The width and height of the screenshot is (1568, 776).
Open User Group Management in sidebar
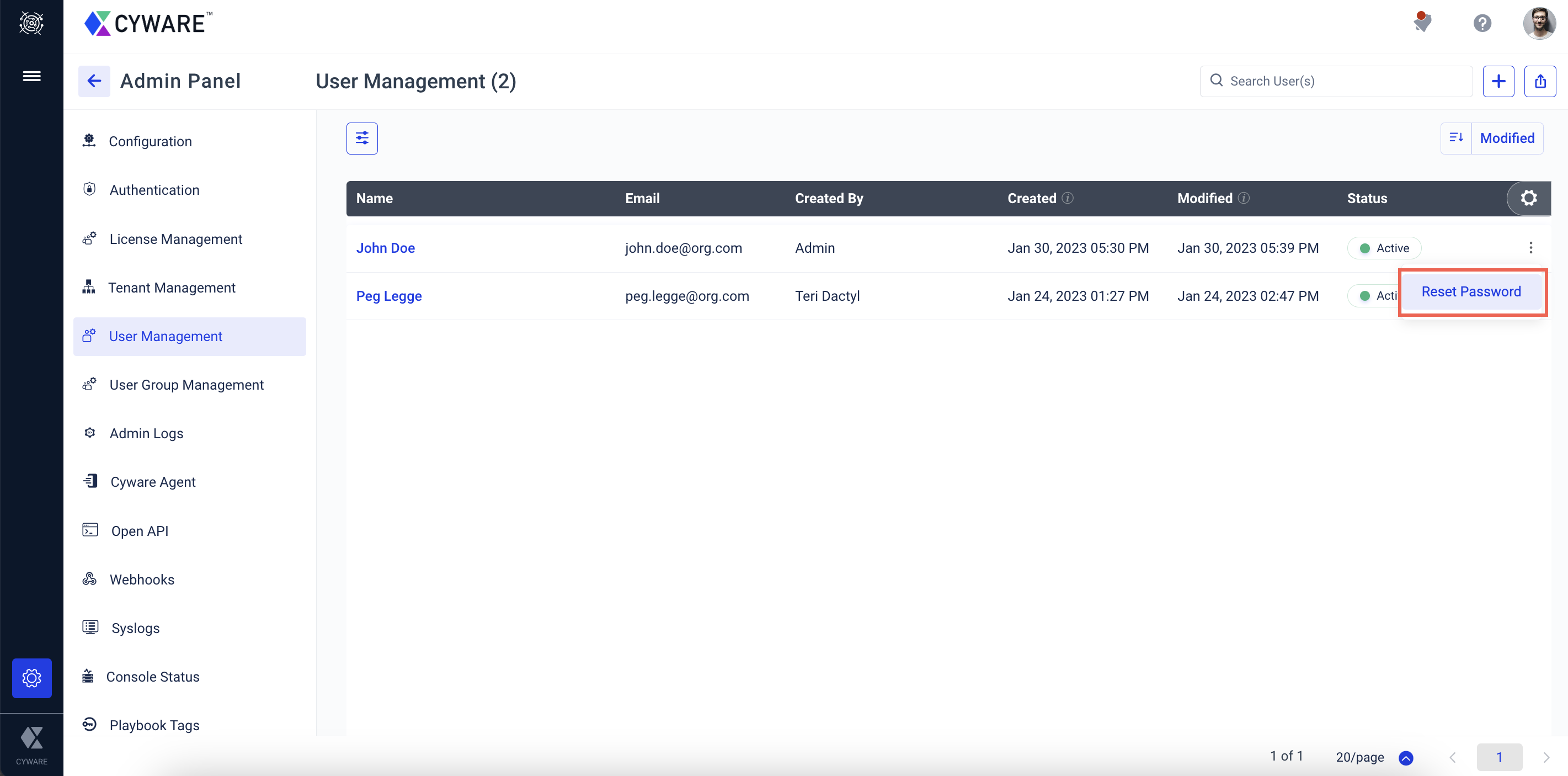coord(186,385)
